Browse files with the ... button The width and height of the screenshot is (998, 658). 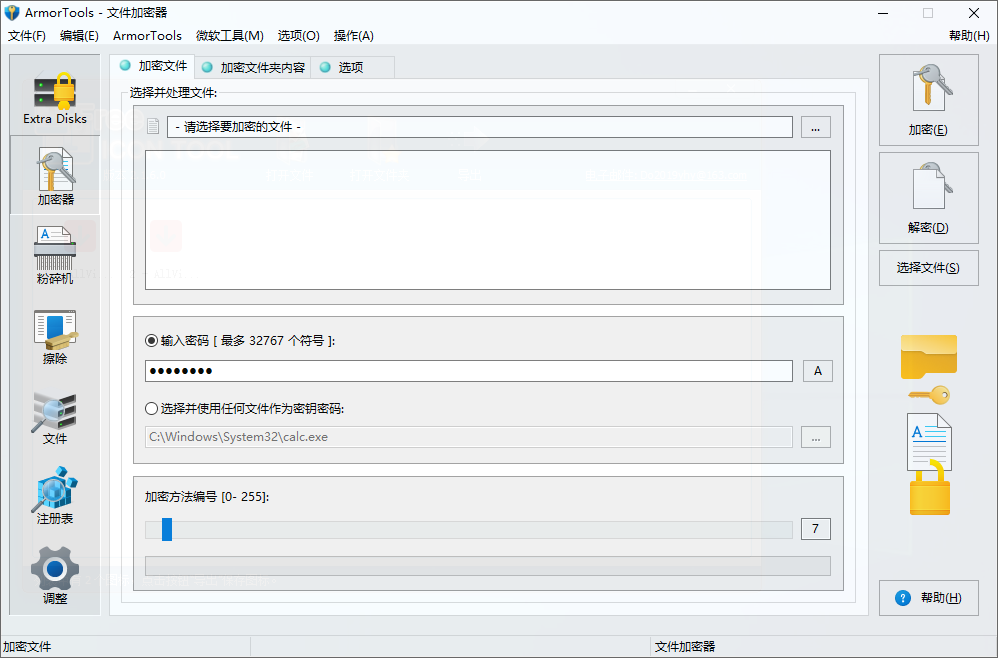[815, 127]
